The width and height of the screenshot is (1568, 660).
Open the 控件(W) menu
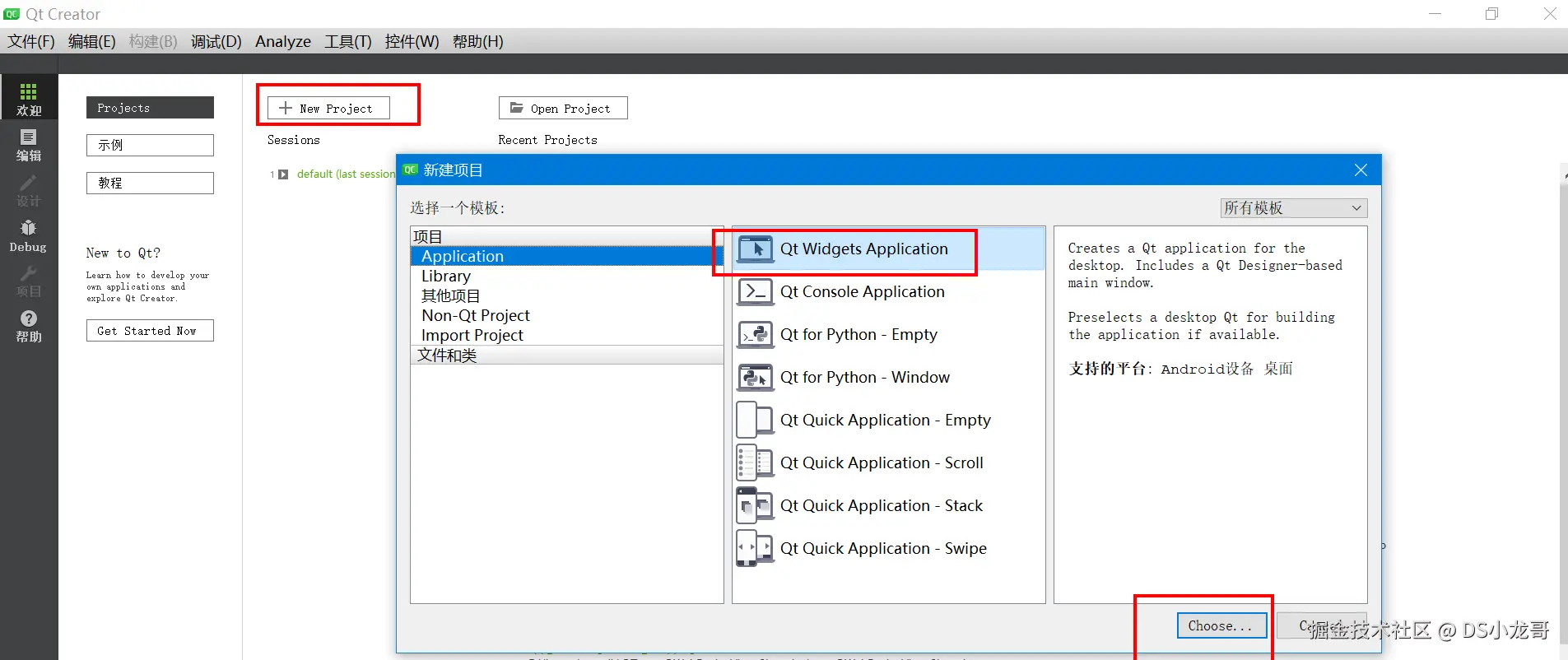click(x=412, y=41)
